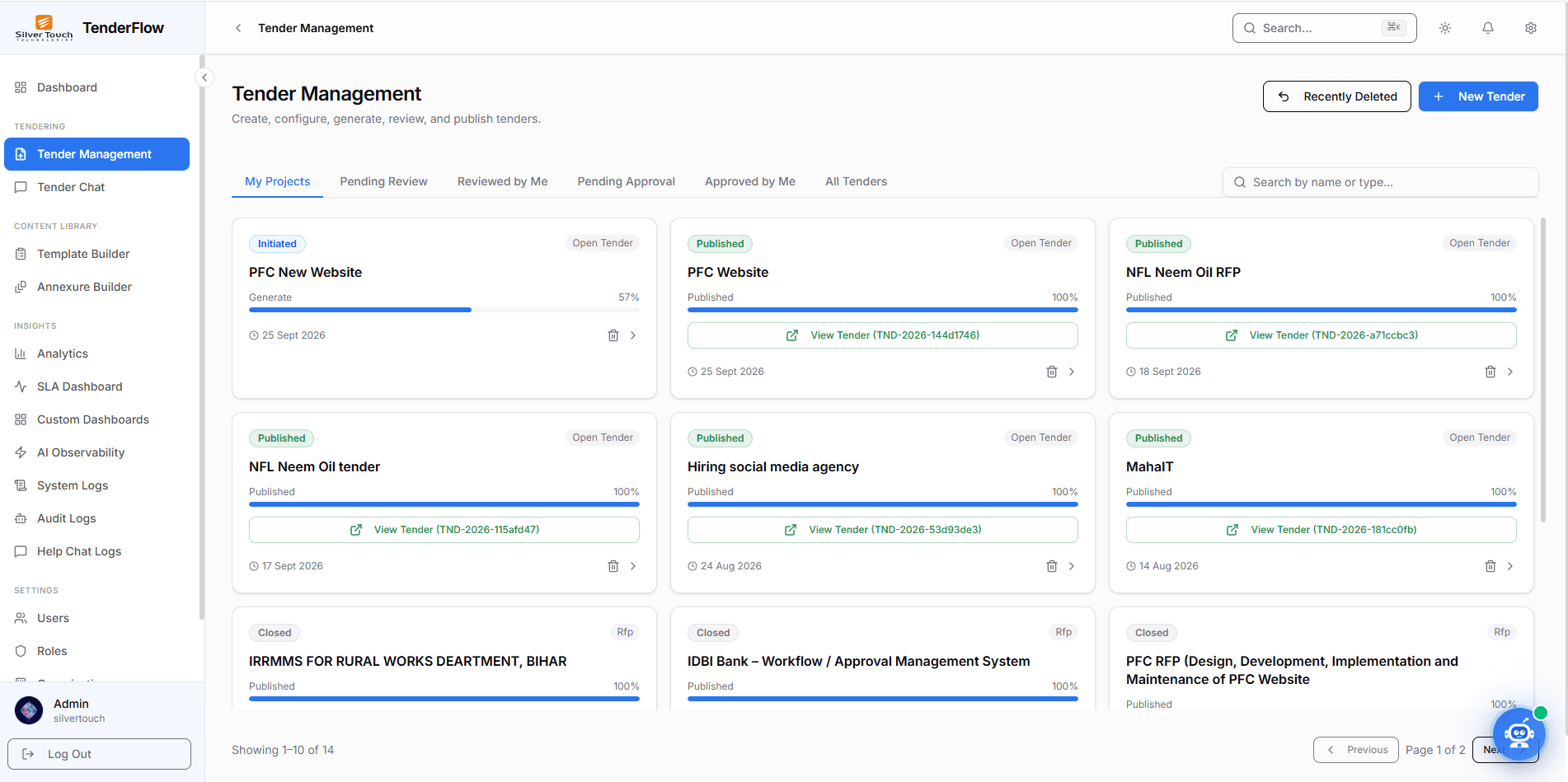Open the Dashboard page
The width and height of the screenshot is (1568, 782).
(x=97, y=87)
